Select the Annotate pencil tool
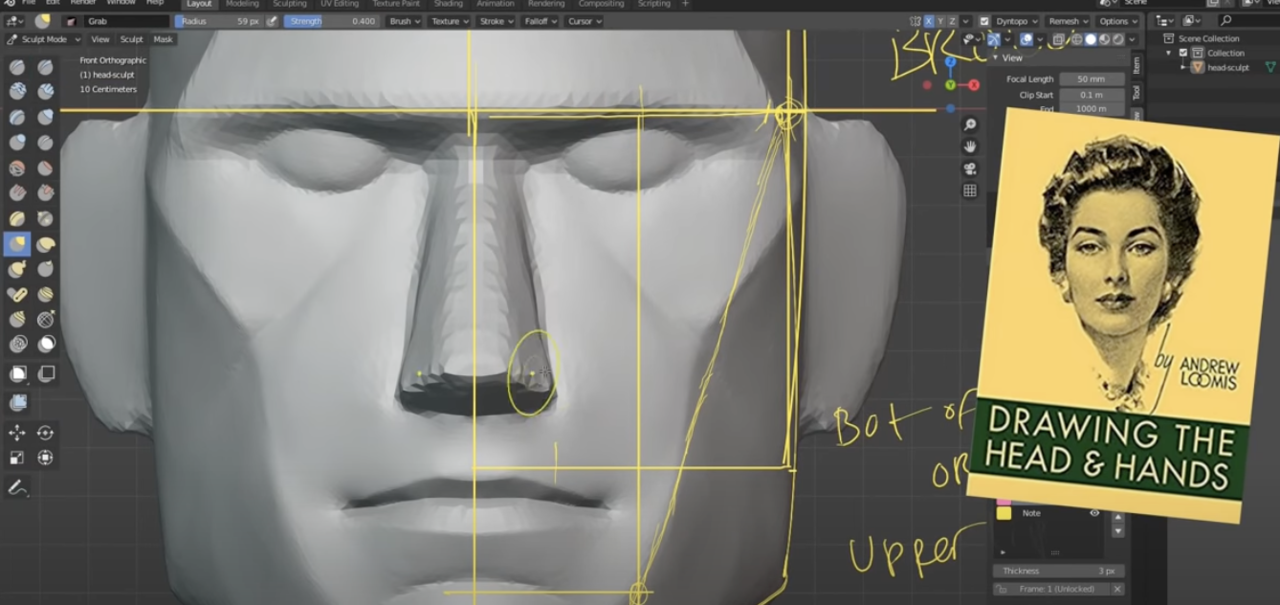This screenshot has height=605, width=1280. pyautogui.click(x=17, y=488)
